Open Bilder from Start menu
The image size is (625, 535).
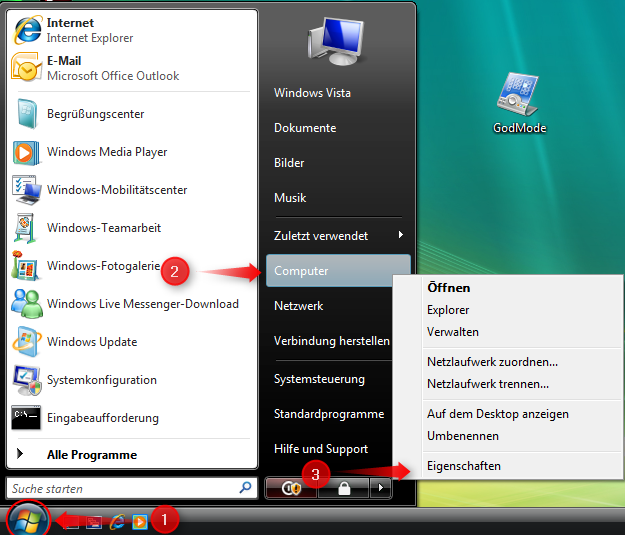click(289, 163)
